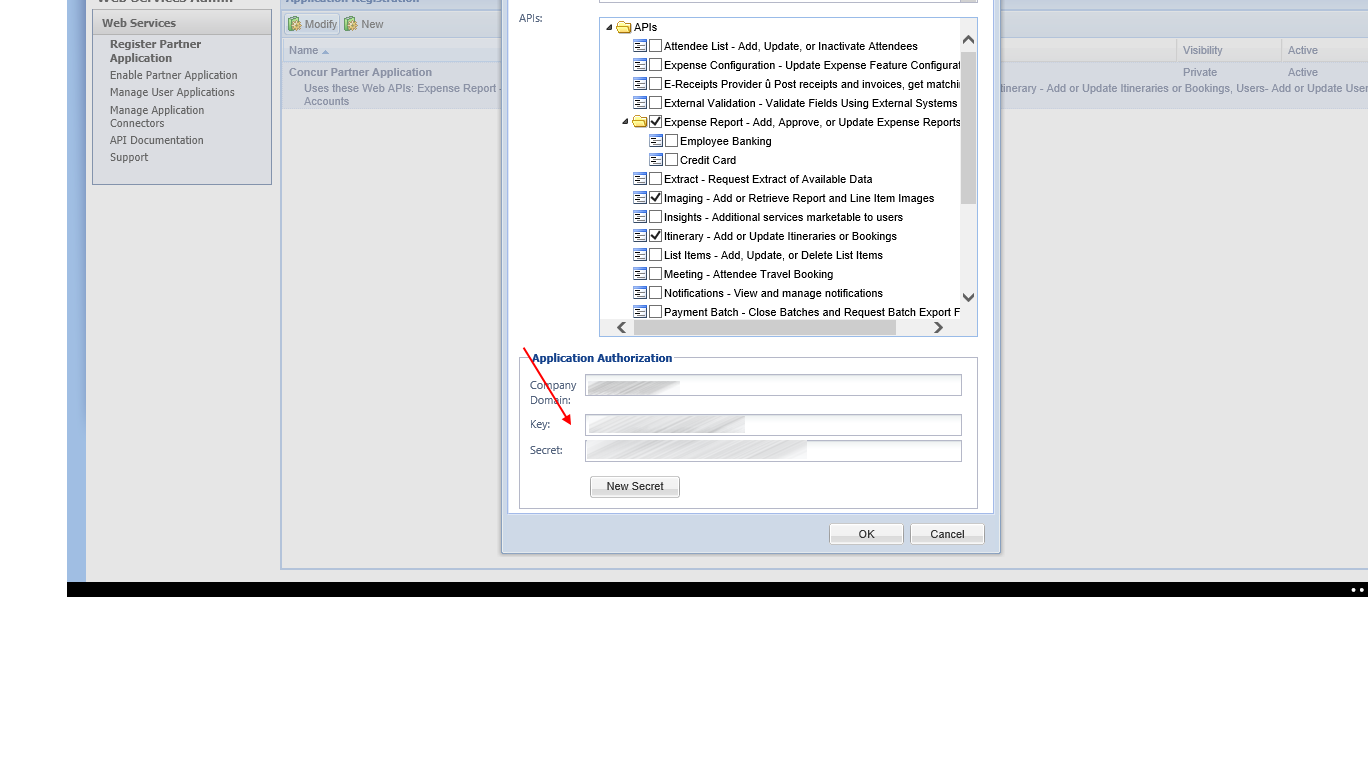Image resolution: width=1368 pixels, height=768 pixels.
Task: Click the Meeting API item icon
Action: [640, 274]
